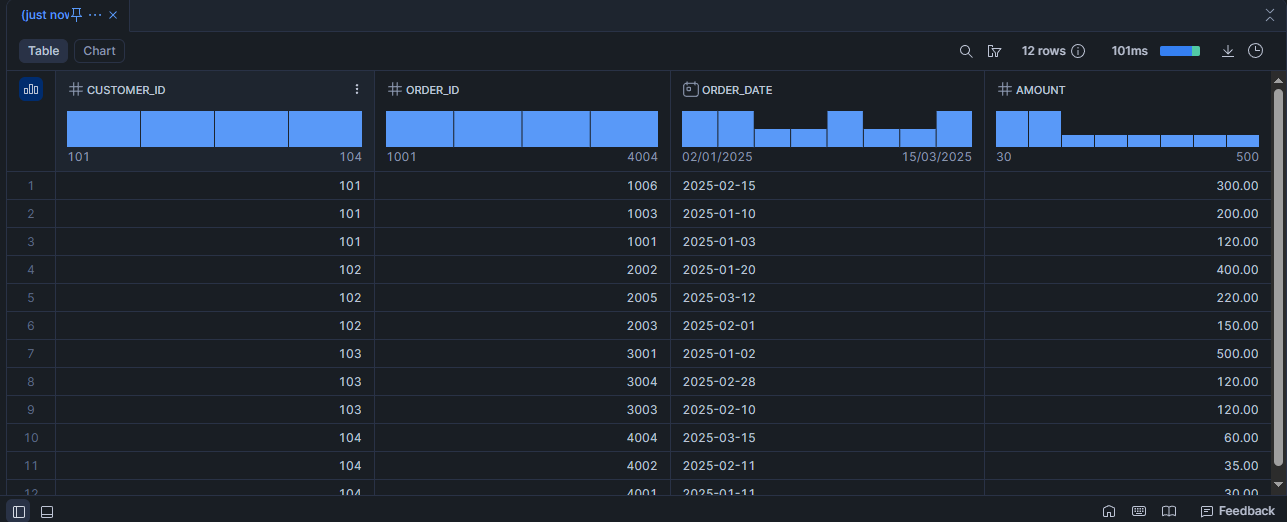This screenshot has height=522, width=1287.
Task: Pin the current query results tab
Action: point(77,15)
